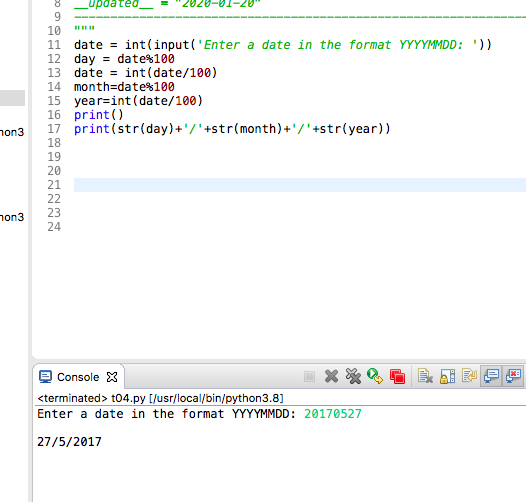Image resolution: width=526 pixels, height=502 pixels.
Task: Clear Console document-with-X icon
Action: 425,376
